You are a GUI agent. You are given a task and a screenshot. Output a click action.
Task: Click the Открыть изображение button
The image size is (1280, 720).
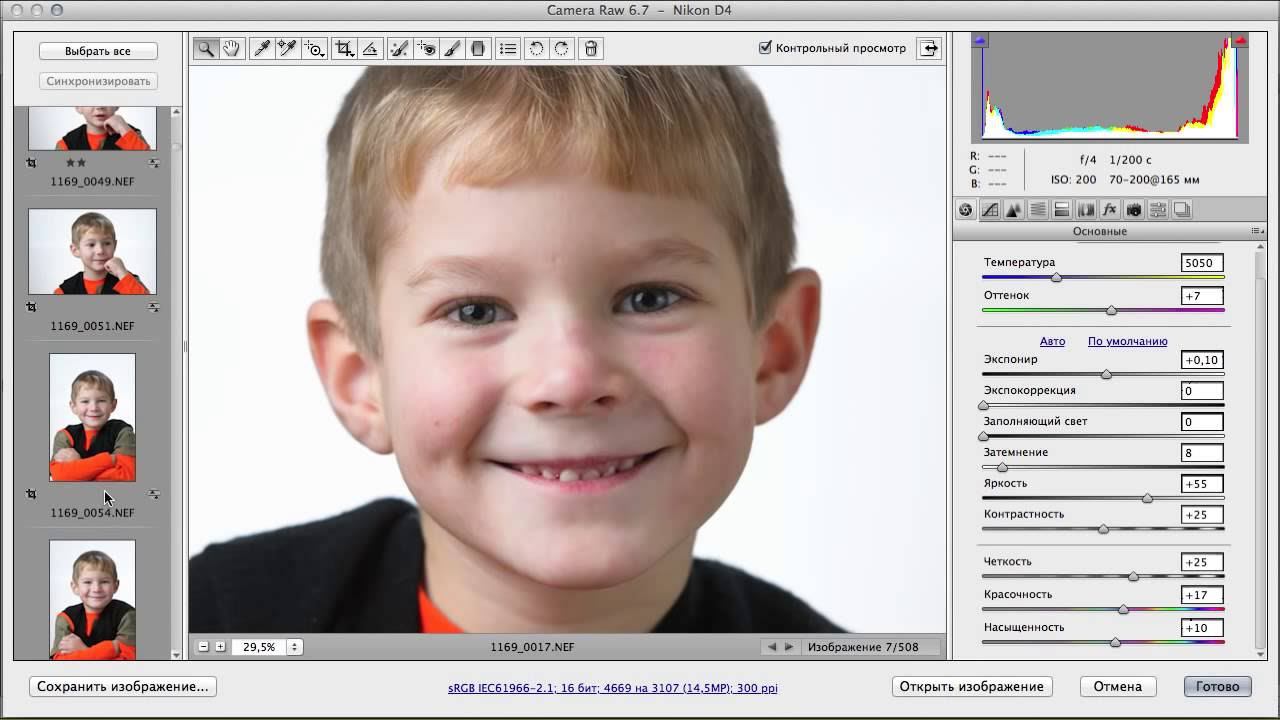coord(971,686)
